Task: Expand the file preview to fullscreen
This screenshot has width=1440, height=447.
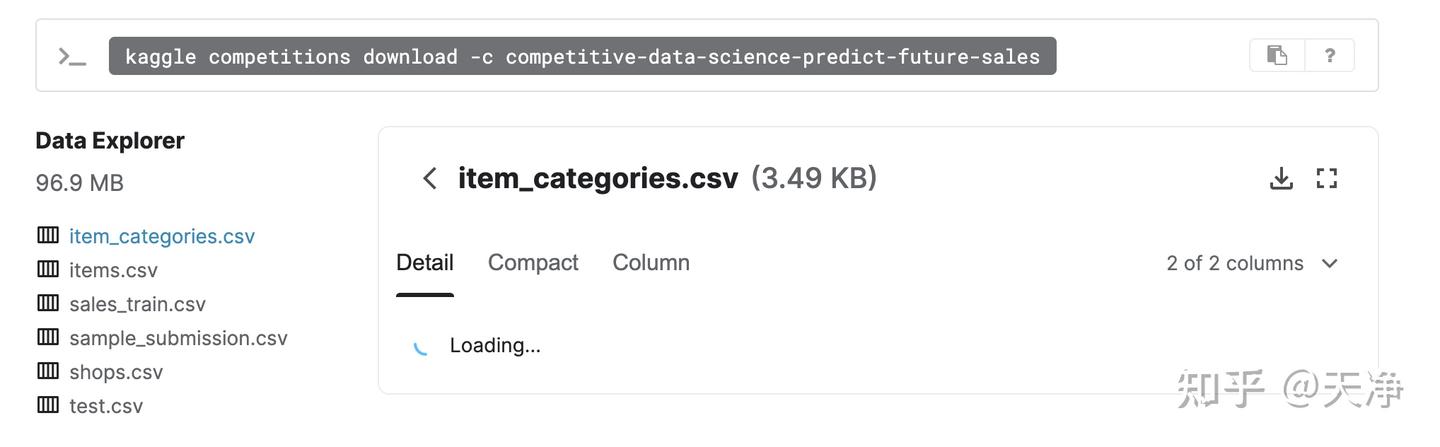Action: tap(1327, 179)
